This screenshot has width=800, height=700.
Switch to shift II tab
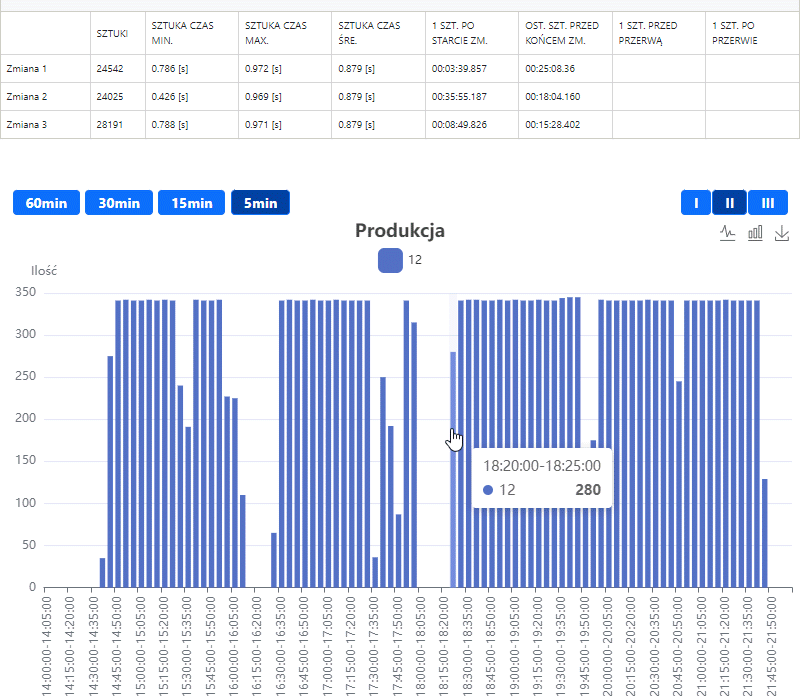(729, 203)
